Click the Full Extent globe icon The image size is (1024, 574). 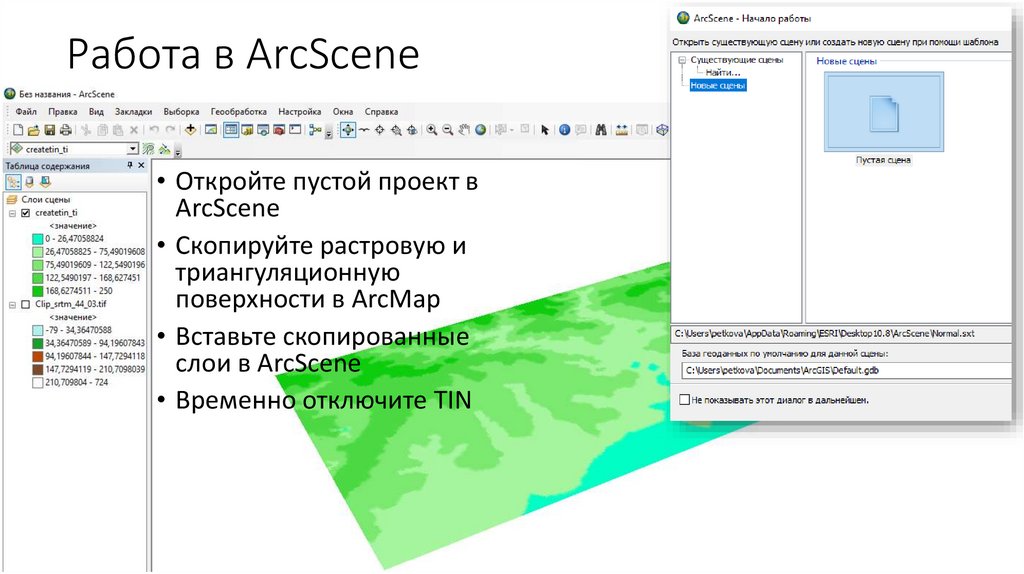[481, 129]
